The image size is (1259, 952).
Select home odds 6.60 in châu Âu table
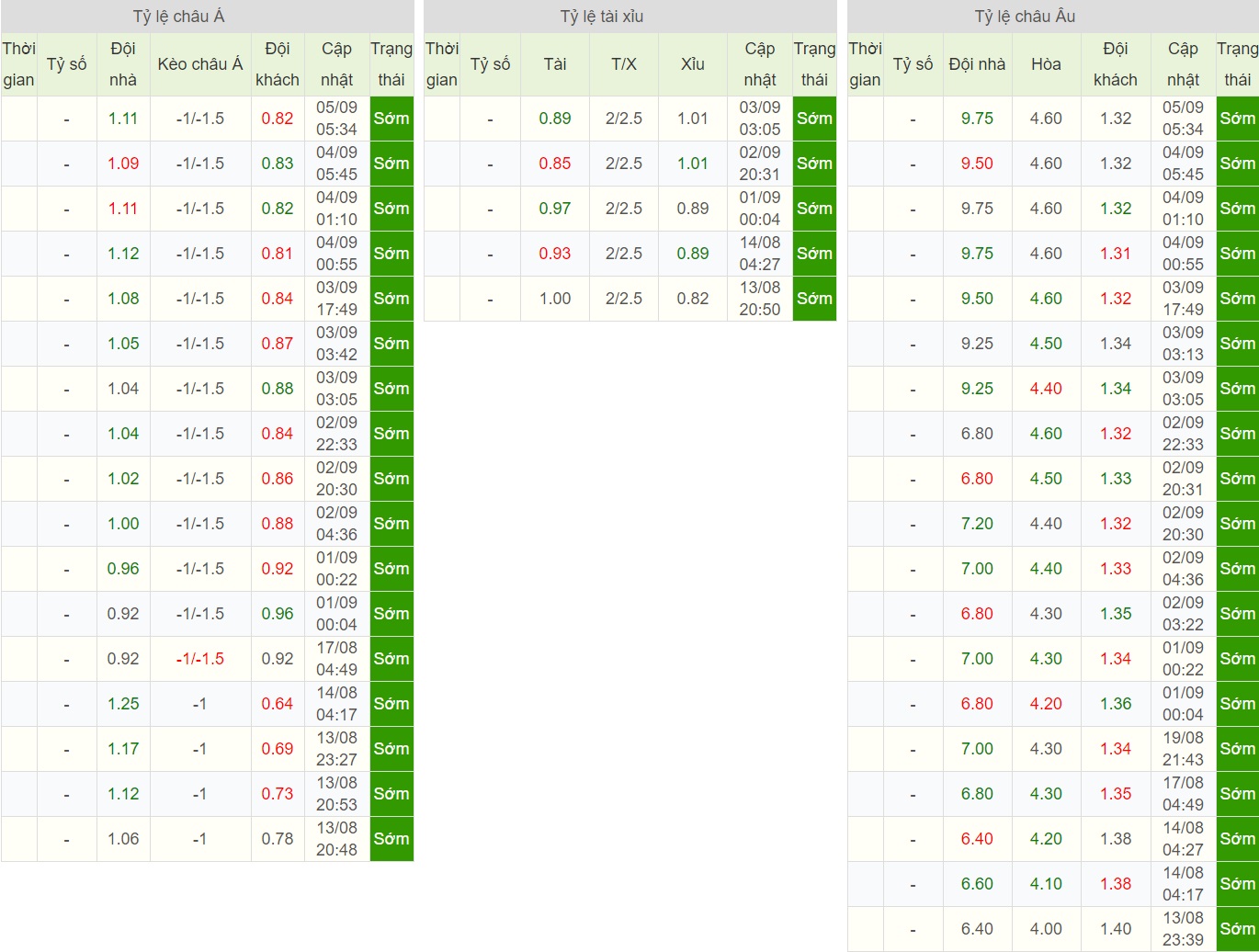(977, 884)
